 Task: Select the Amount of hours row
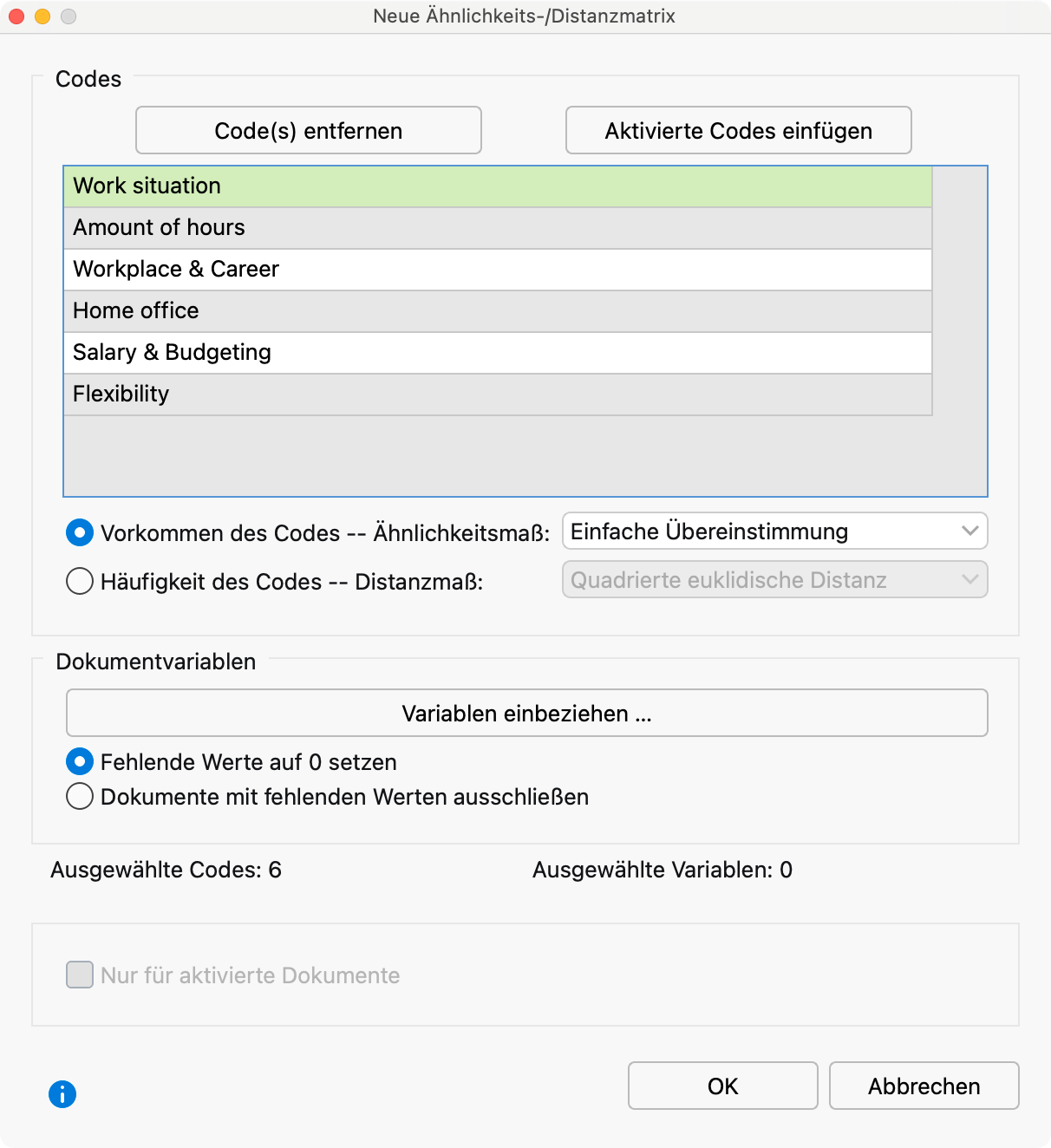pos(498,228)
